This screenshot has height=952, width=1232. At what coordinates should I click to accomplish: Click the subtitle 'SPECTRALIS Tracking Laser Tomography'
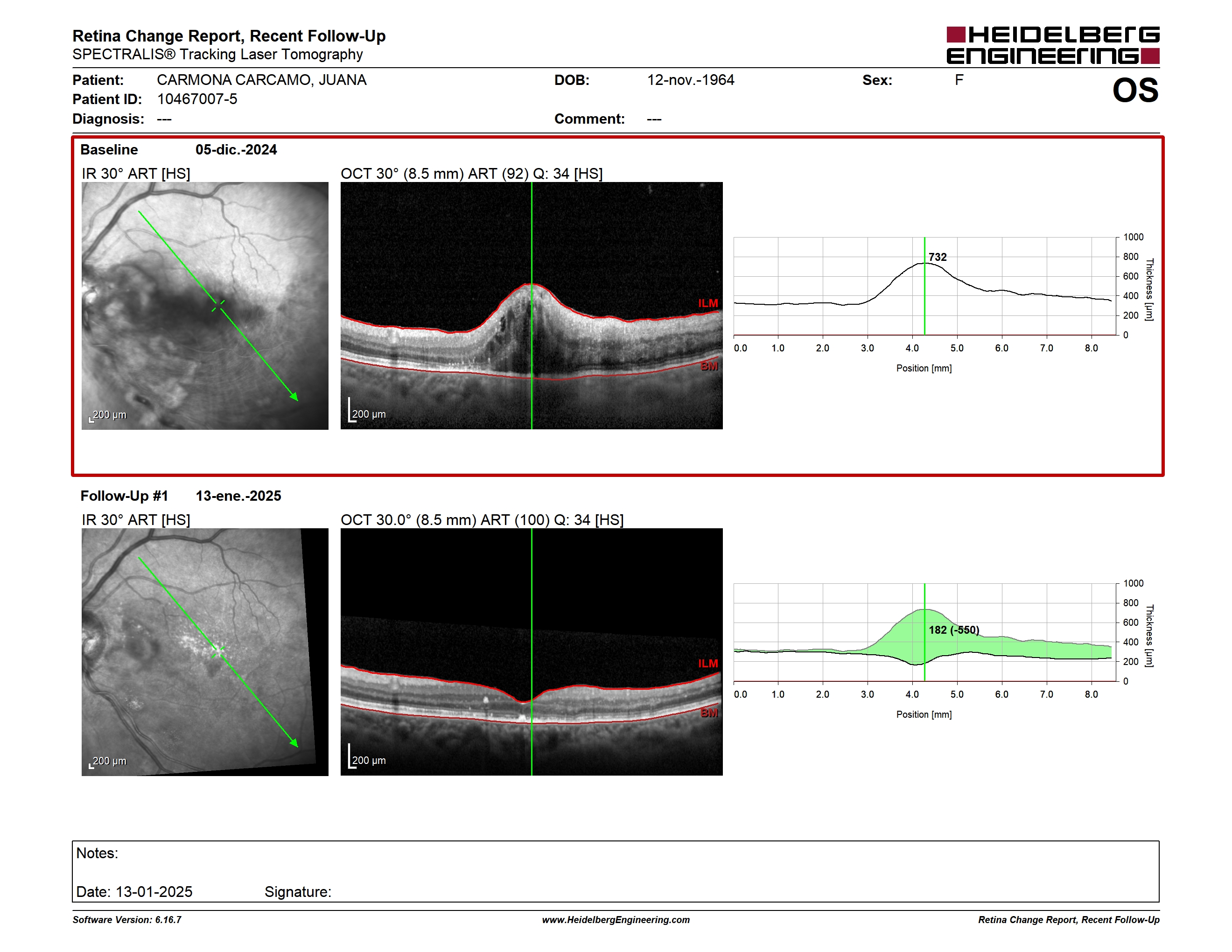tap(217, 55)
